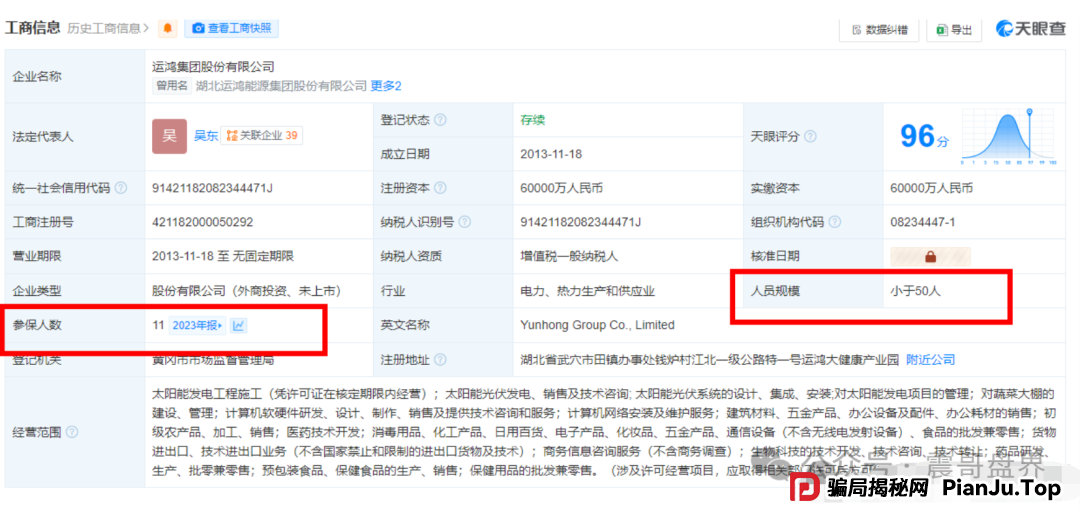Click help icon next to 统一社会信用代码
Image resolution: width=1080 pixels, height=509 pixels.
121,188
